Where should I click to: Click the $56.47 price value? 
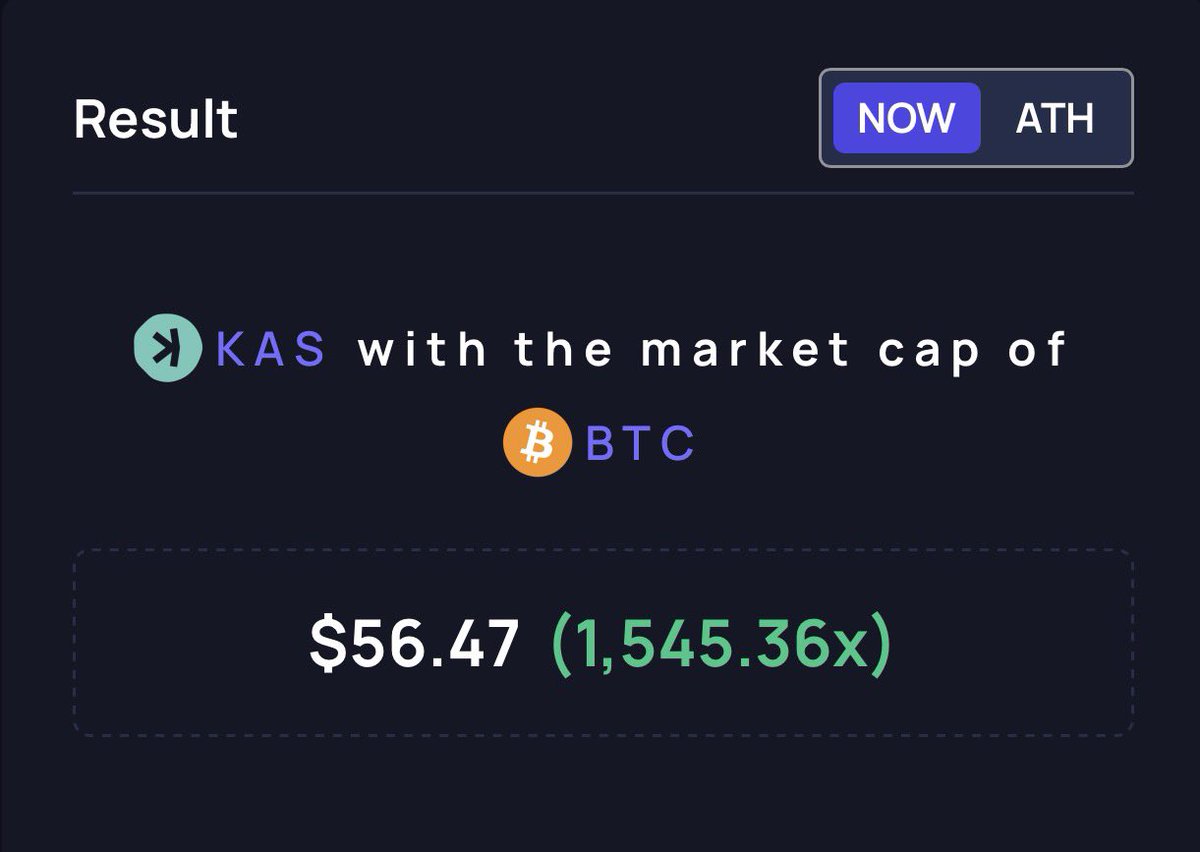pos(415,643)
